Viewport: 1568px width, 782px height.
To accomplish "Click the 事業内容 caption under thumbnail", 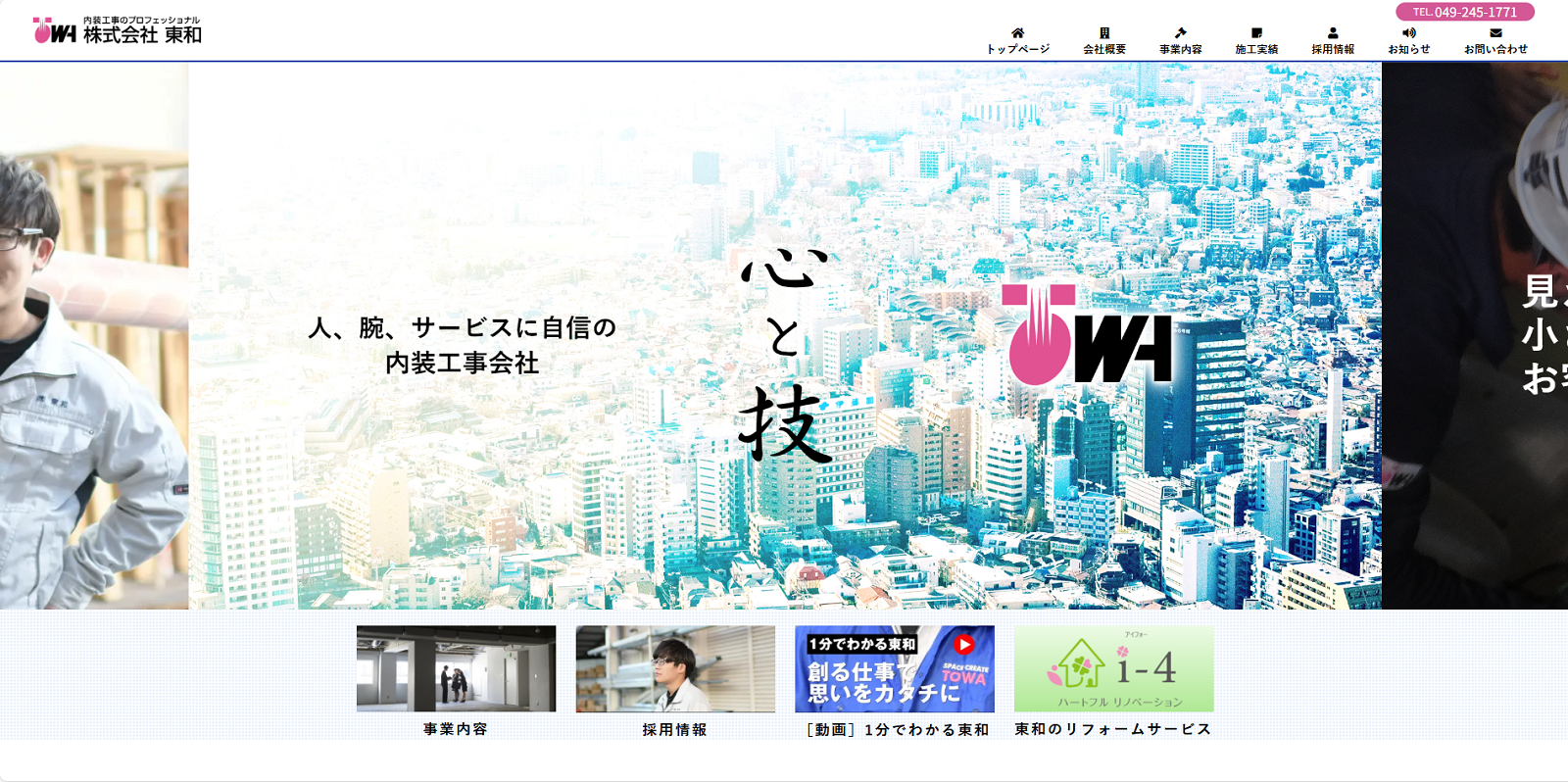I will coord(456,729).
